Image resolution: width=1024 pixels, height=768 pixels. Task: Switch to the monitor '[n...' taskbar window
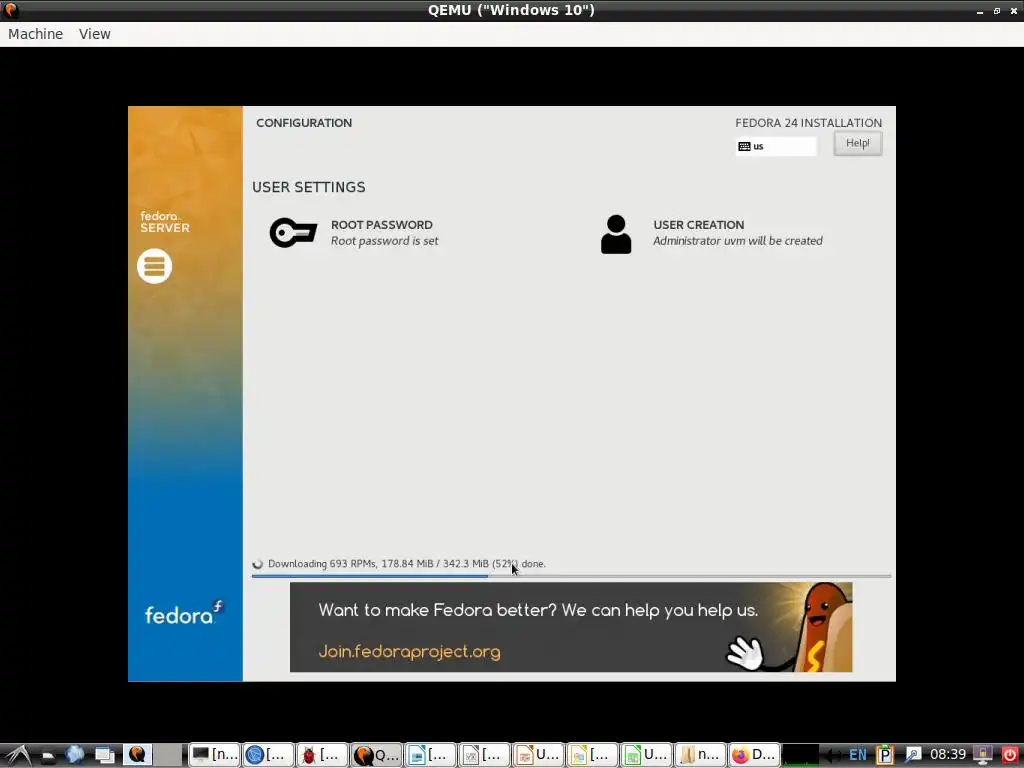(x=215, y=755)
